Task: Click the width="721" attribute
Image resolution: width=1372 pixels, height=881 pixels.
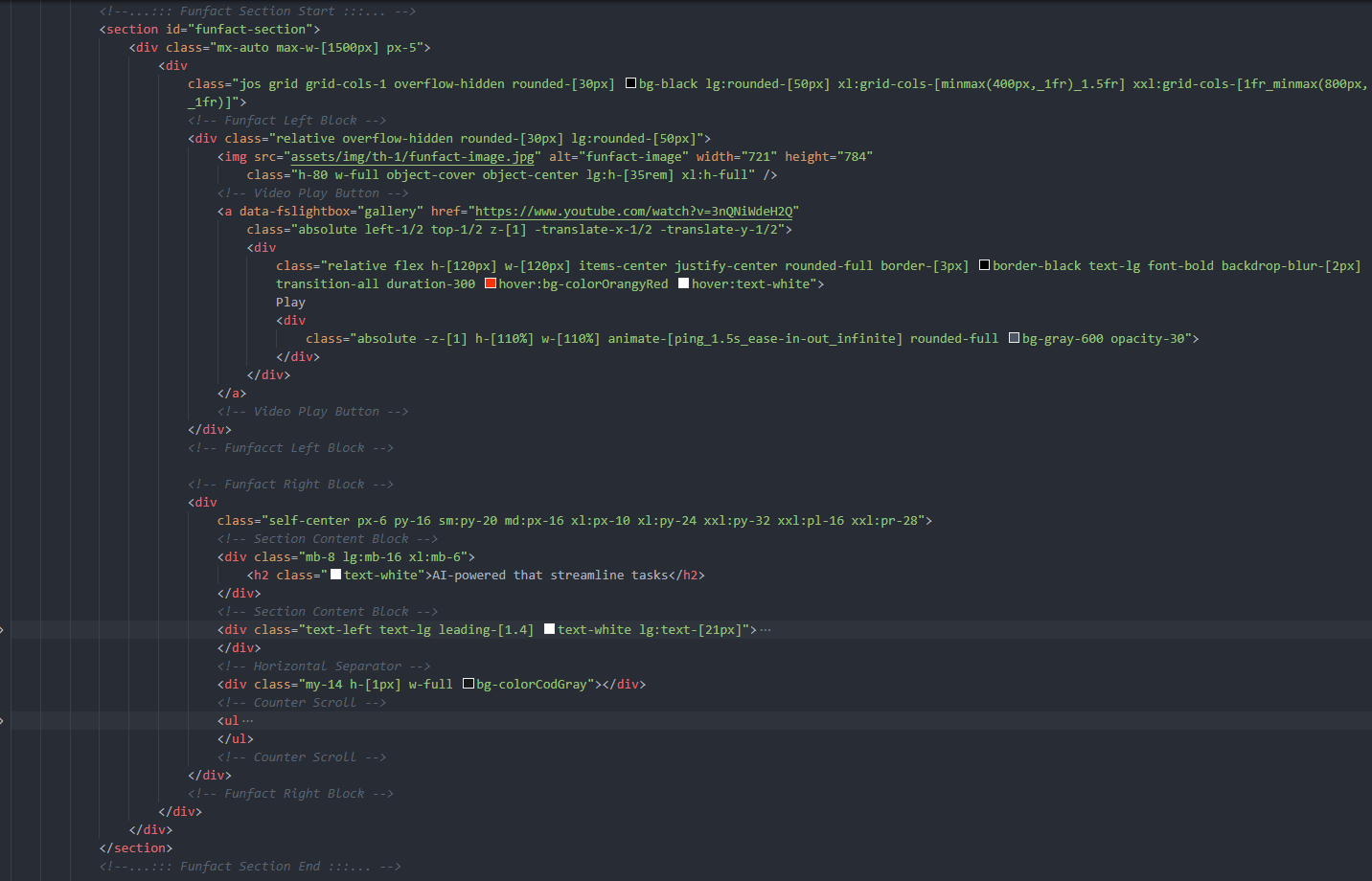Action: point(736,156)
